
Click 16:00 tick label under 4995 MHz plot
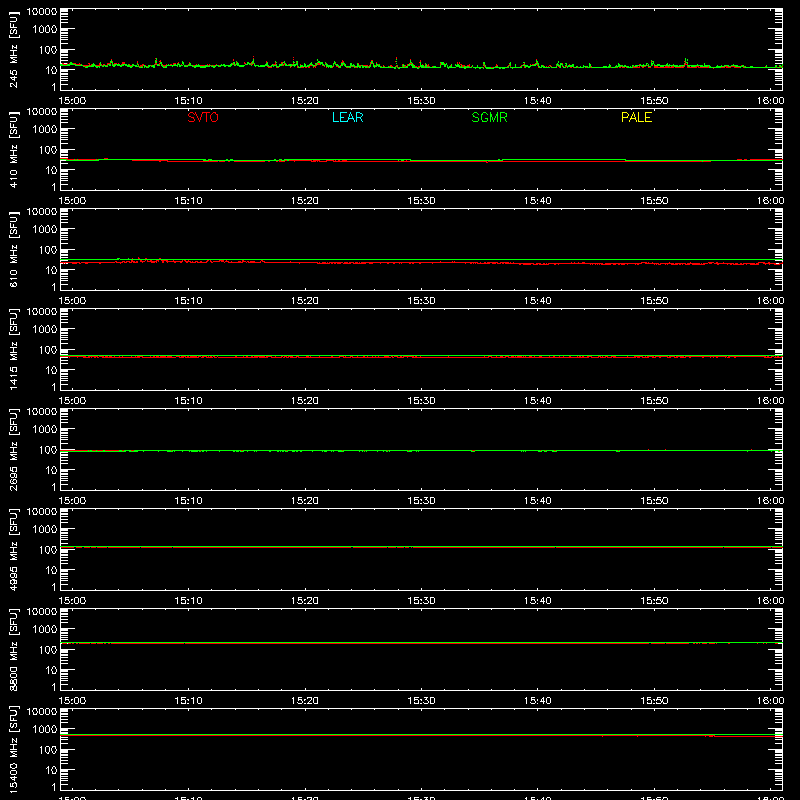(x=770, y=601)
